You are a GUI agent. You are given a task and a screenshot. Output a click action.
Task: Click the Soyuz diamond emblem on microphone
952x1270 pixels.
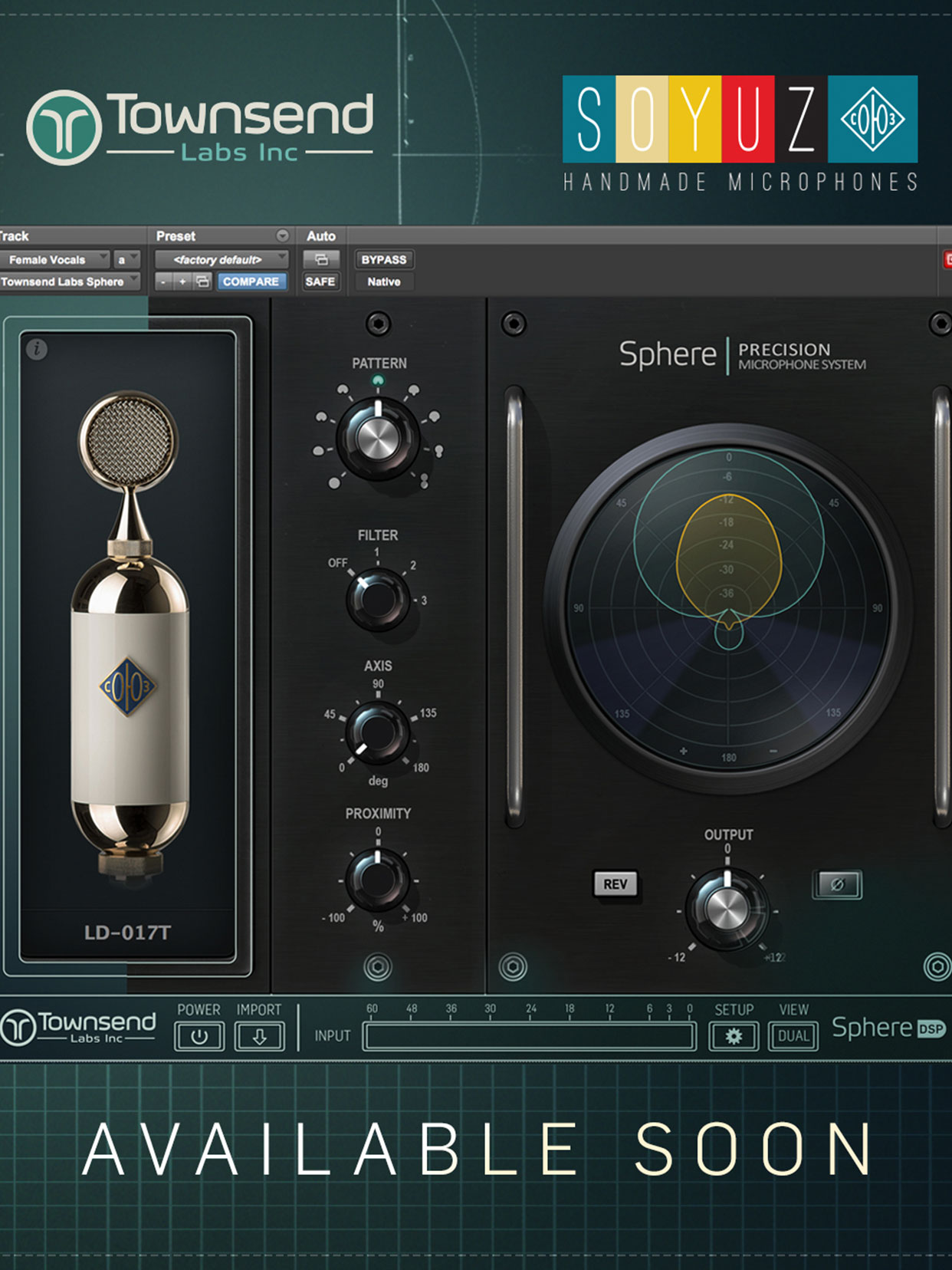(x=128, y=686)
